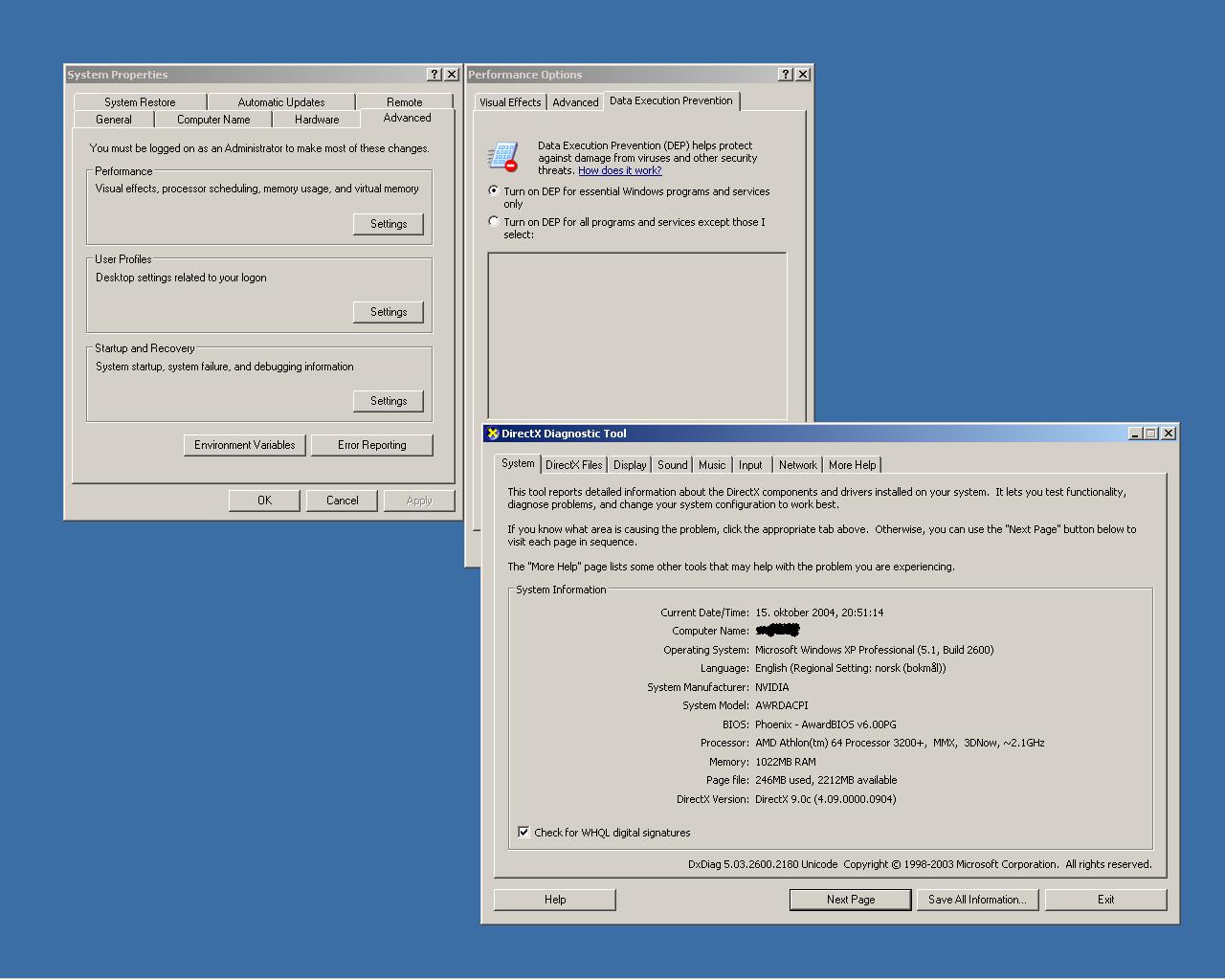Toggle Check for WHQL digital signatures

(x=523, y=832)
